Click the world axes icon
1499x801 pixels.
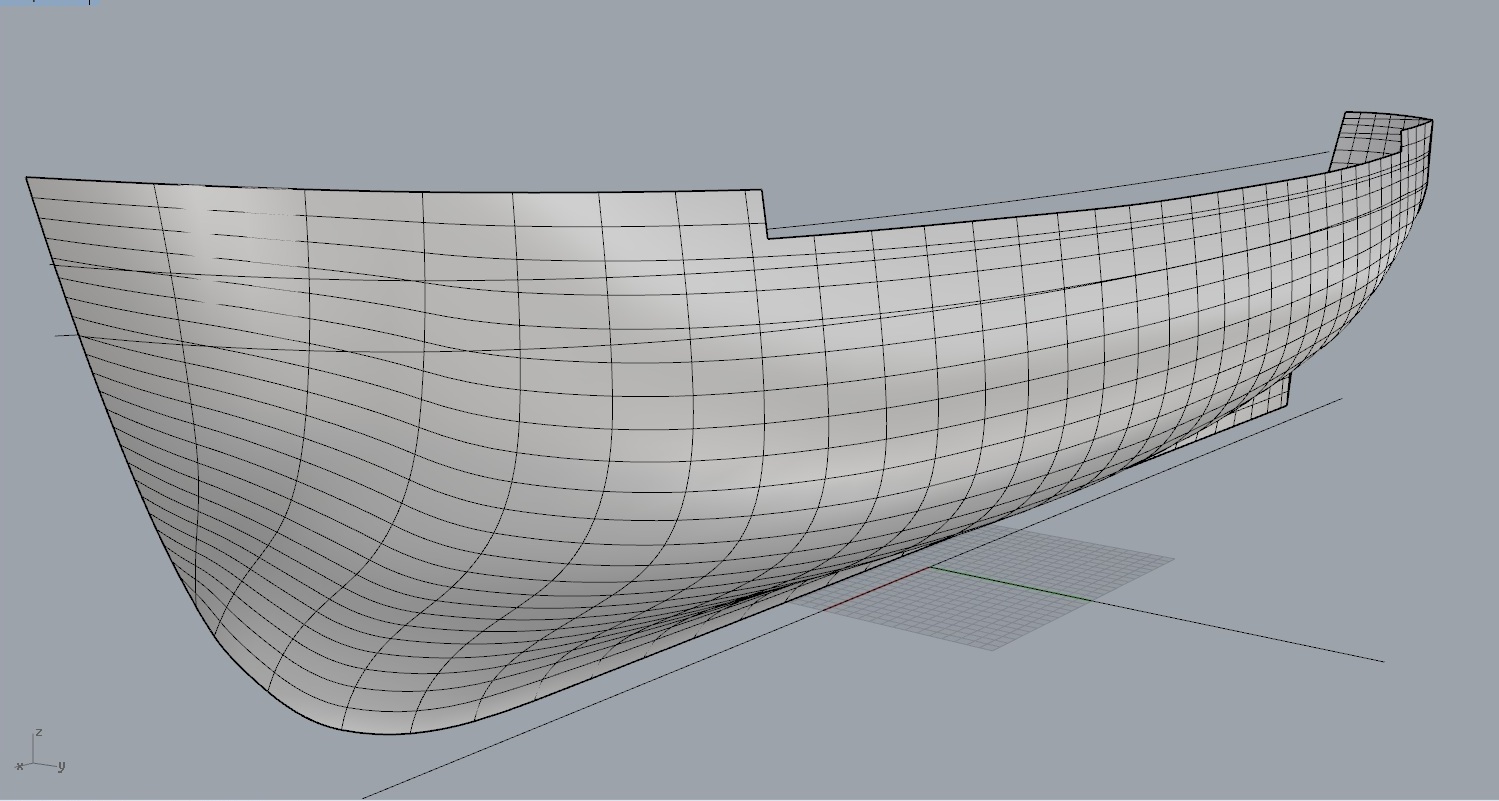click(x=36, y=755)
